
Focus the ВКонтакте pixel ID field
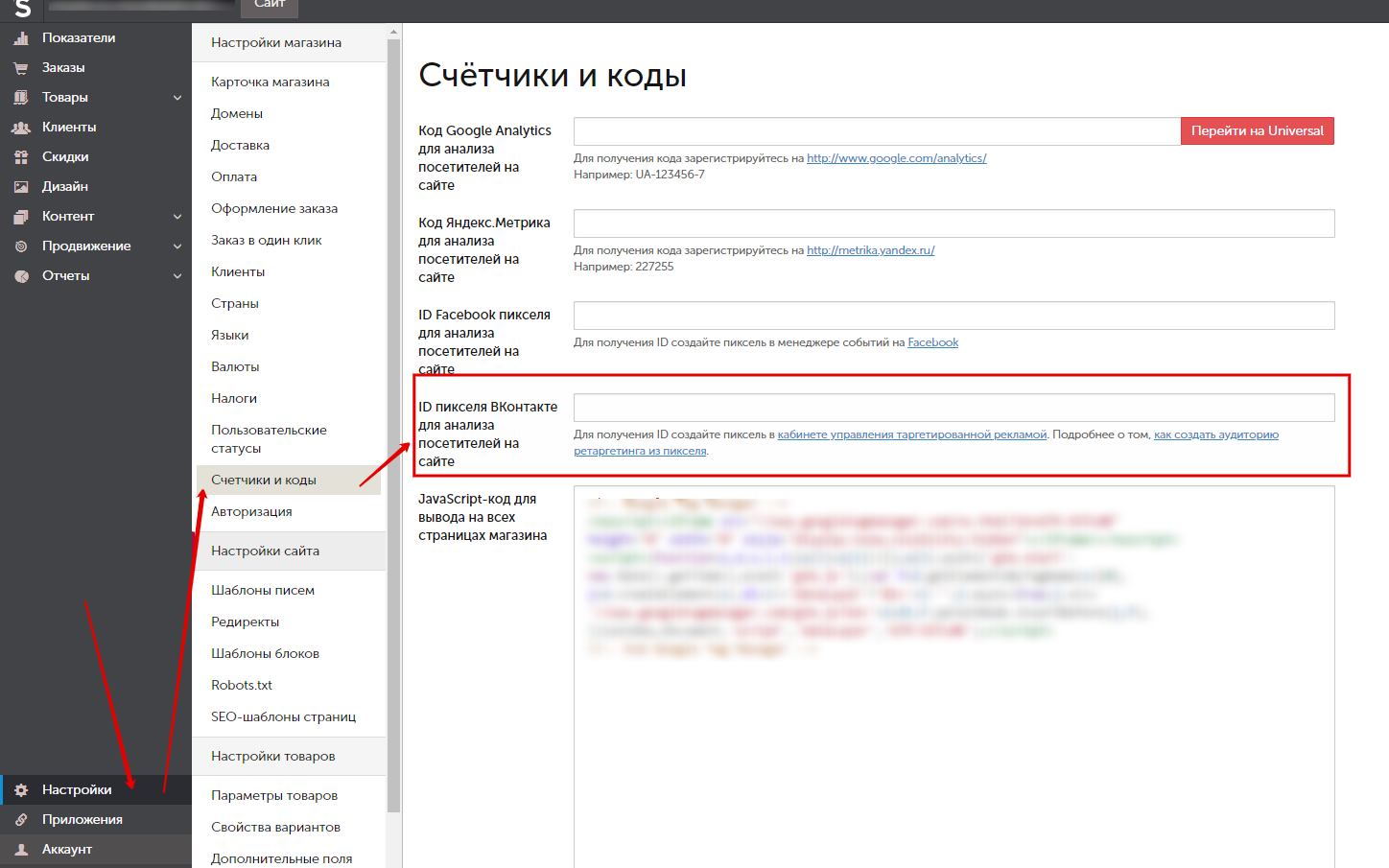point(953,408)
